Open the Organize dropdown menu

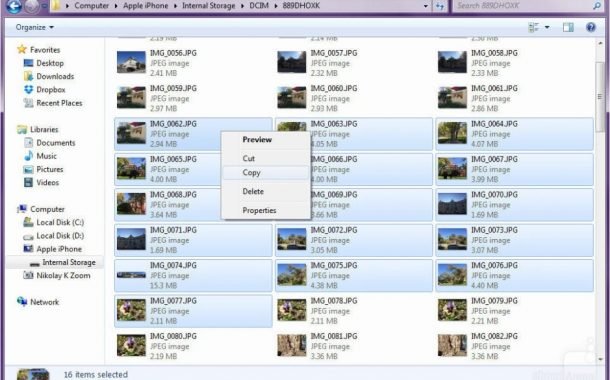[x=35, y=27]
